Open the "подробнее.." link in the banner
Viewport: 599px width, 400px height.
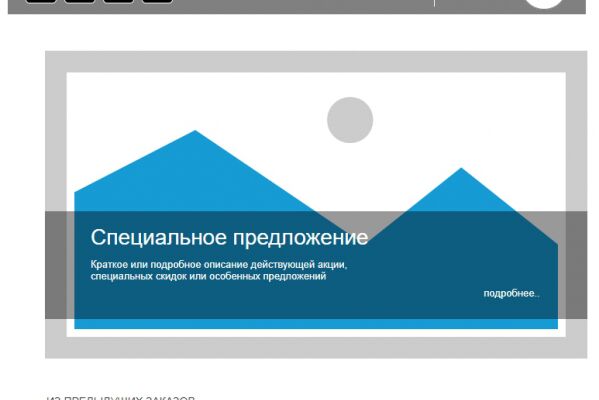[511, 293]
